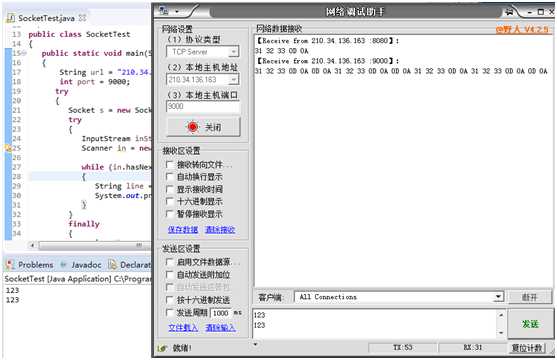Screen dimensions: 557x360
Task: Open the local host address dropdown
Action: 233,80
